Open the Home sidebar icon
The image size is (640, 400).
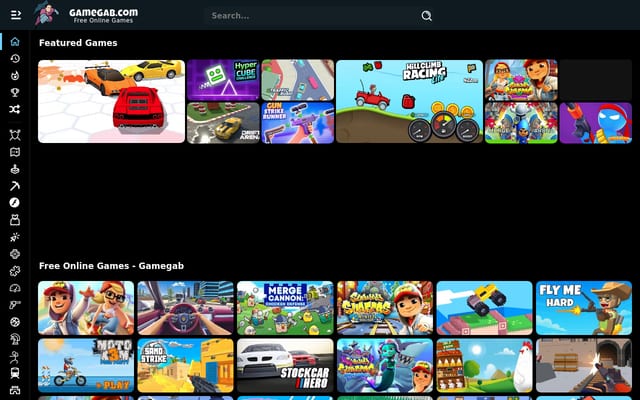pyautogui.click(x=15, y=42)
